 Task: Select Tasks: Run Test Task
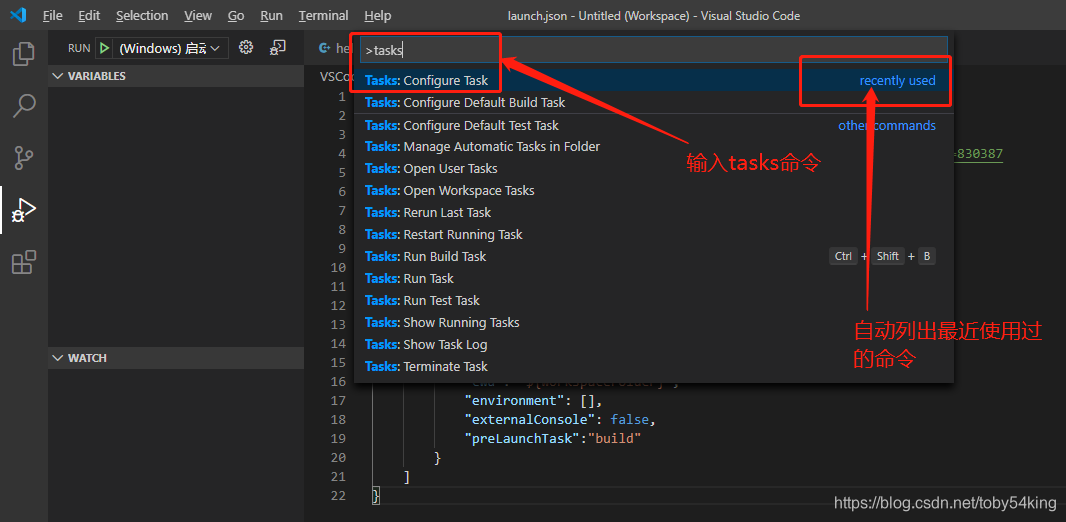point(653,300)
